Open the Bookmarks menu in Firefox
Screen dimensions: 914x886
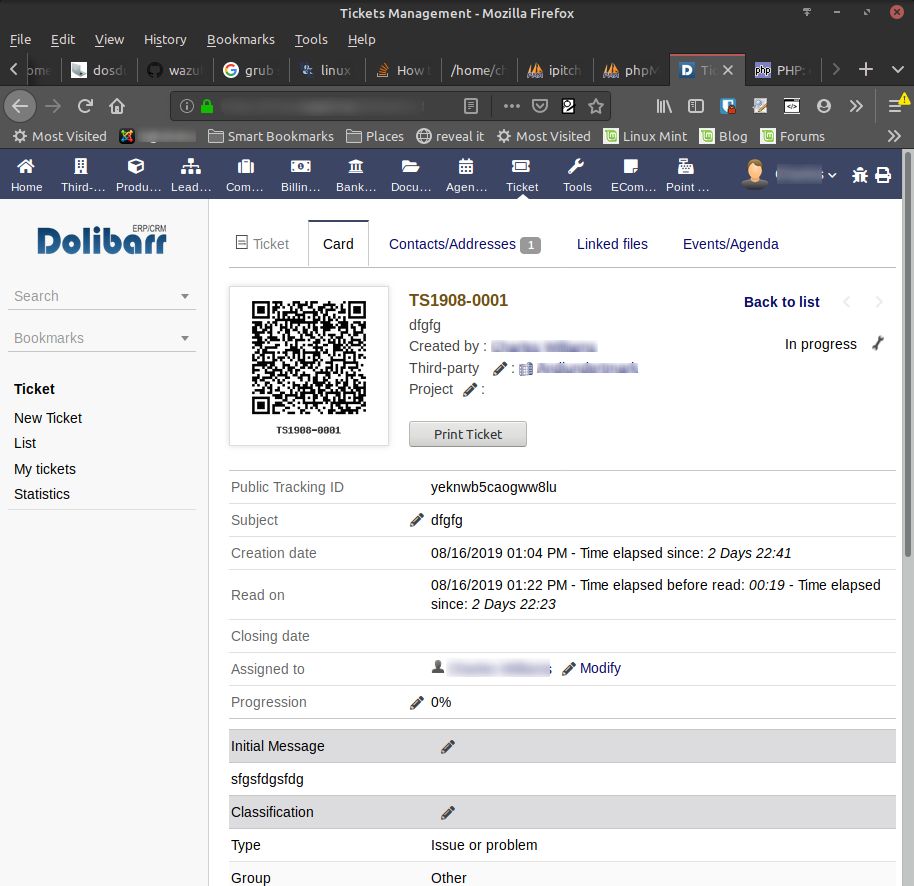(240, 39)
